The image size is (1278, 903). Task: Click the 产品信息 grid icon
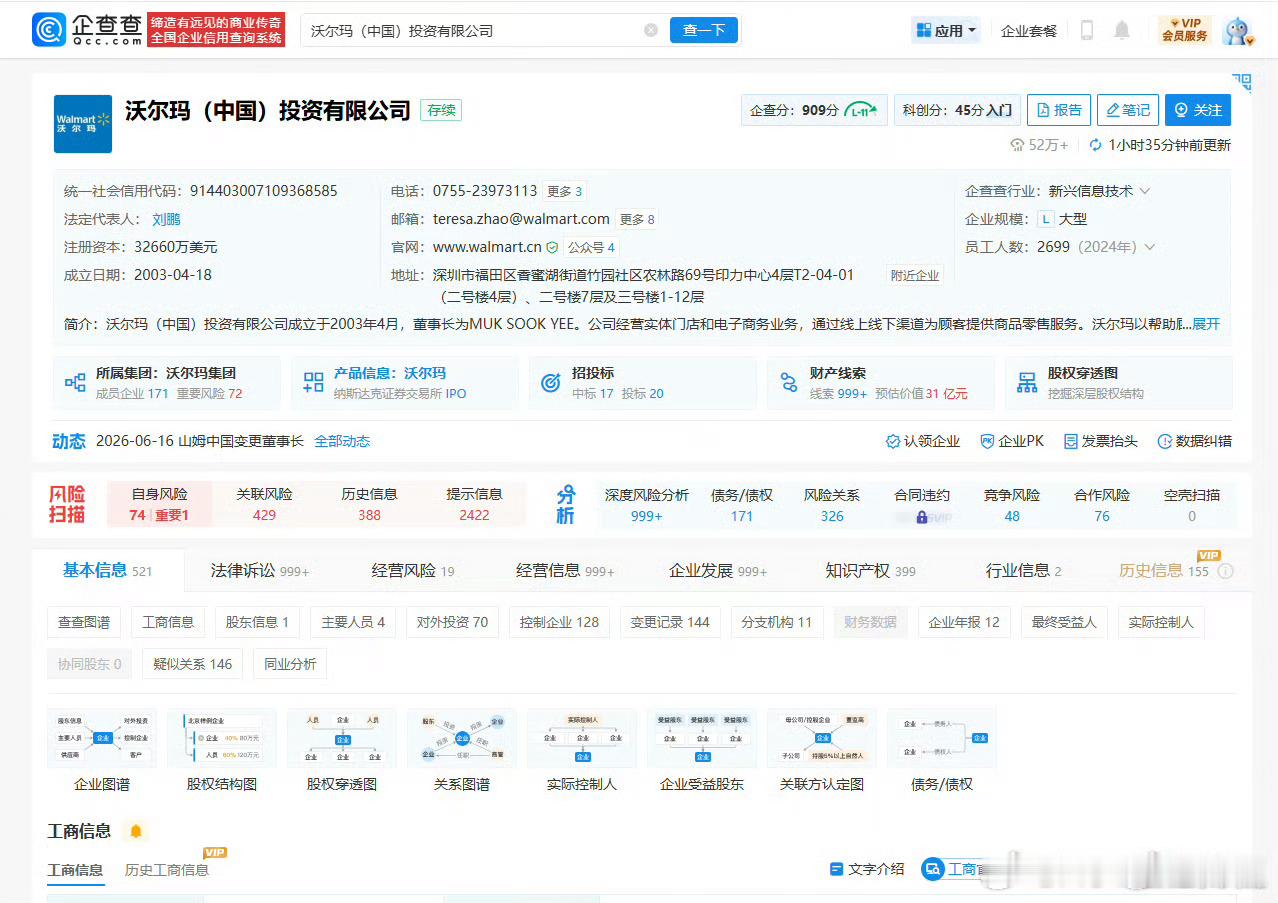coord(313,383)
